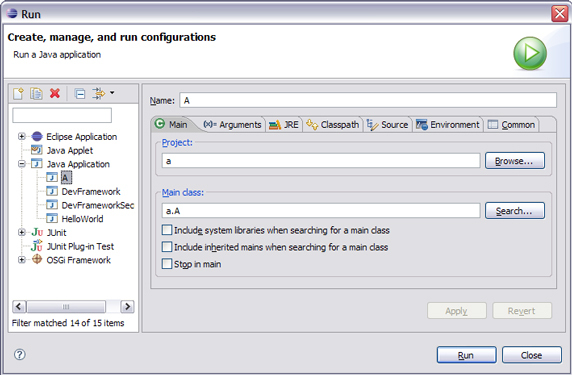572x375 pixels.
Task: Click the Browse... project button
Action: tap(515, 161)
